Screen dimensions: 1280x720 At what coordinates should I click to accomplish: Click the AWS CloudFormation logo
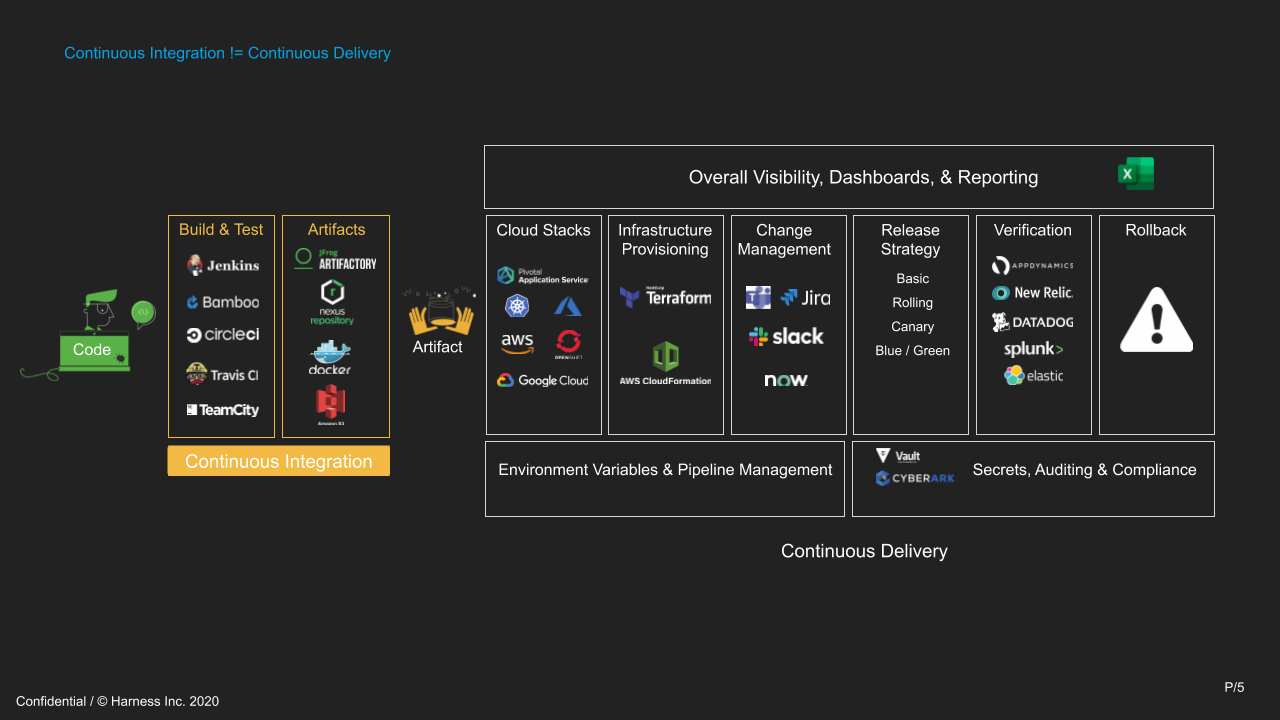665,364
